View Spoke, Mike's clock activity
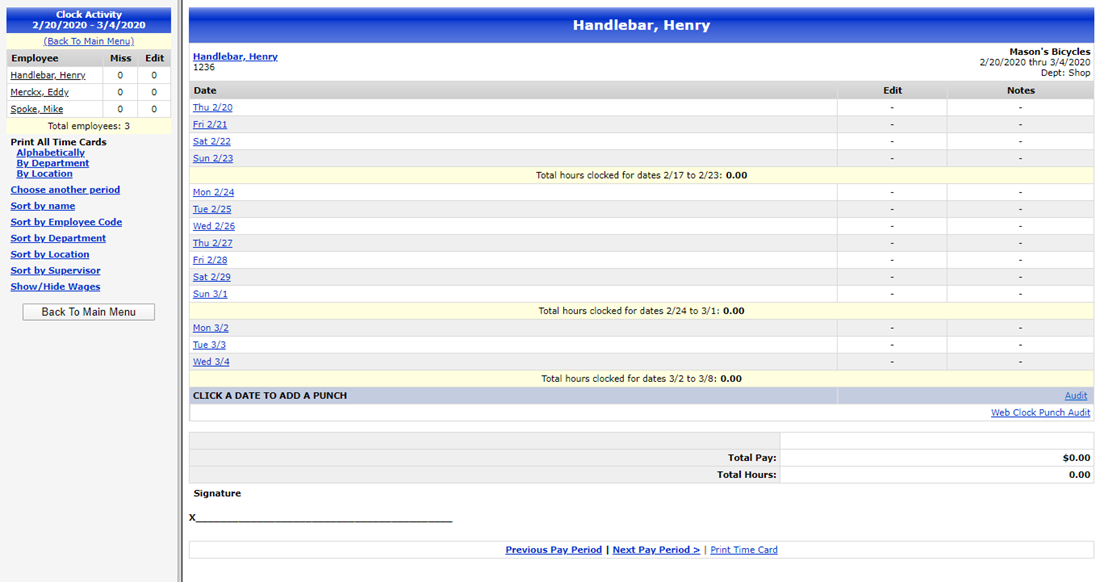 [36, 108]
